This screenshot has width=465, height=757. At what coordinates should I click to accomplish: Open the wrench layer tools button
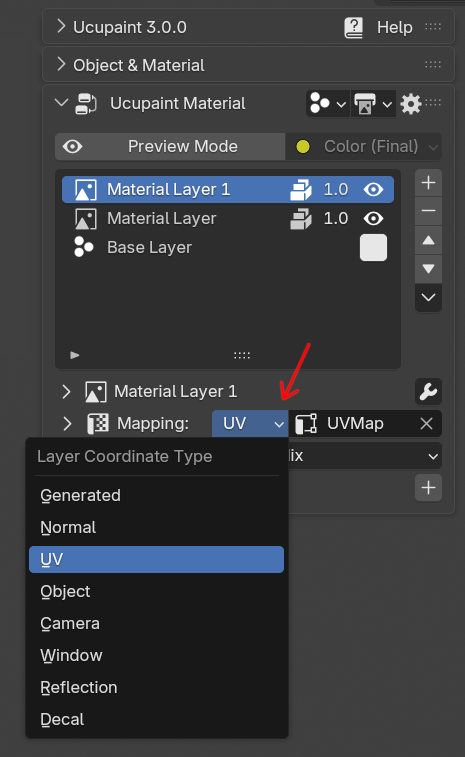pyautogui.click(x=428, y=392)
